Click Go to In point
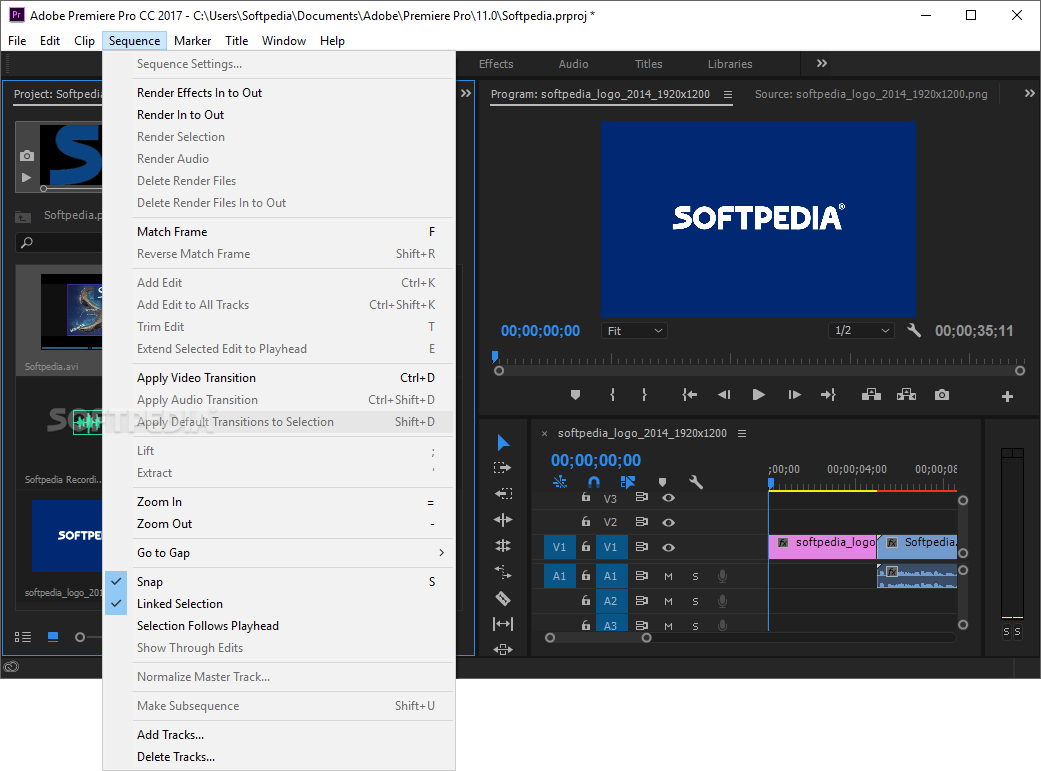 pyautogui.click(x=690, y=395)
